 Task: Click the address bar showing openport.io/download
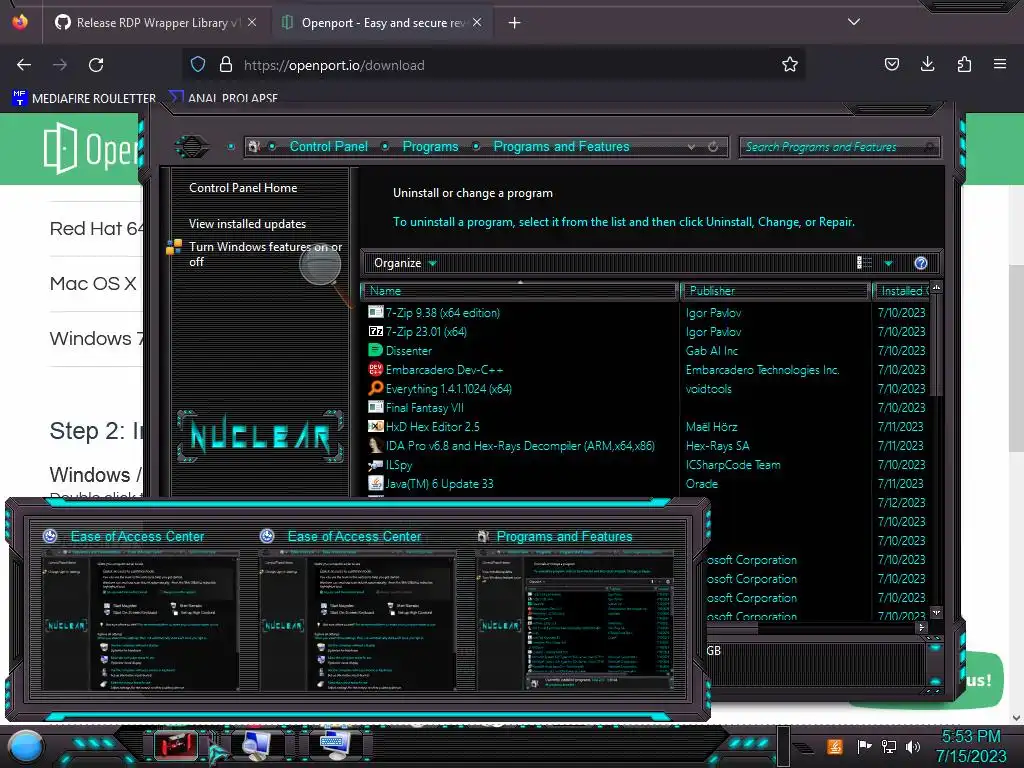click(493, 65)
